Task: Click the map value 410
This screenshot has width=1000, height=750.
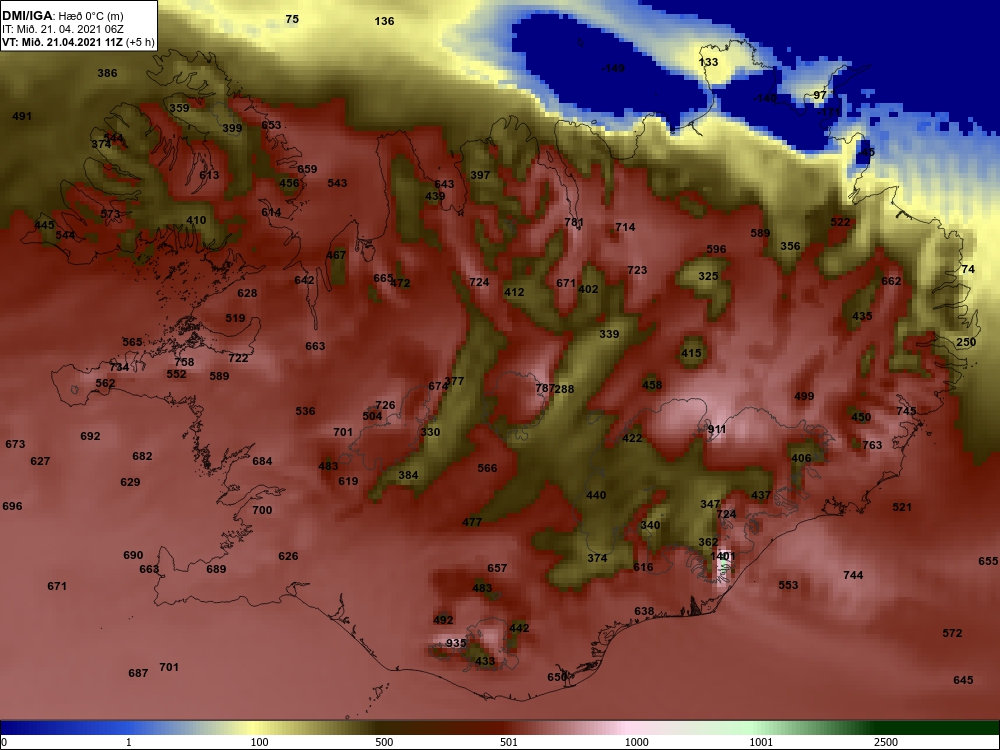Action: pos(196,220)
